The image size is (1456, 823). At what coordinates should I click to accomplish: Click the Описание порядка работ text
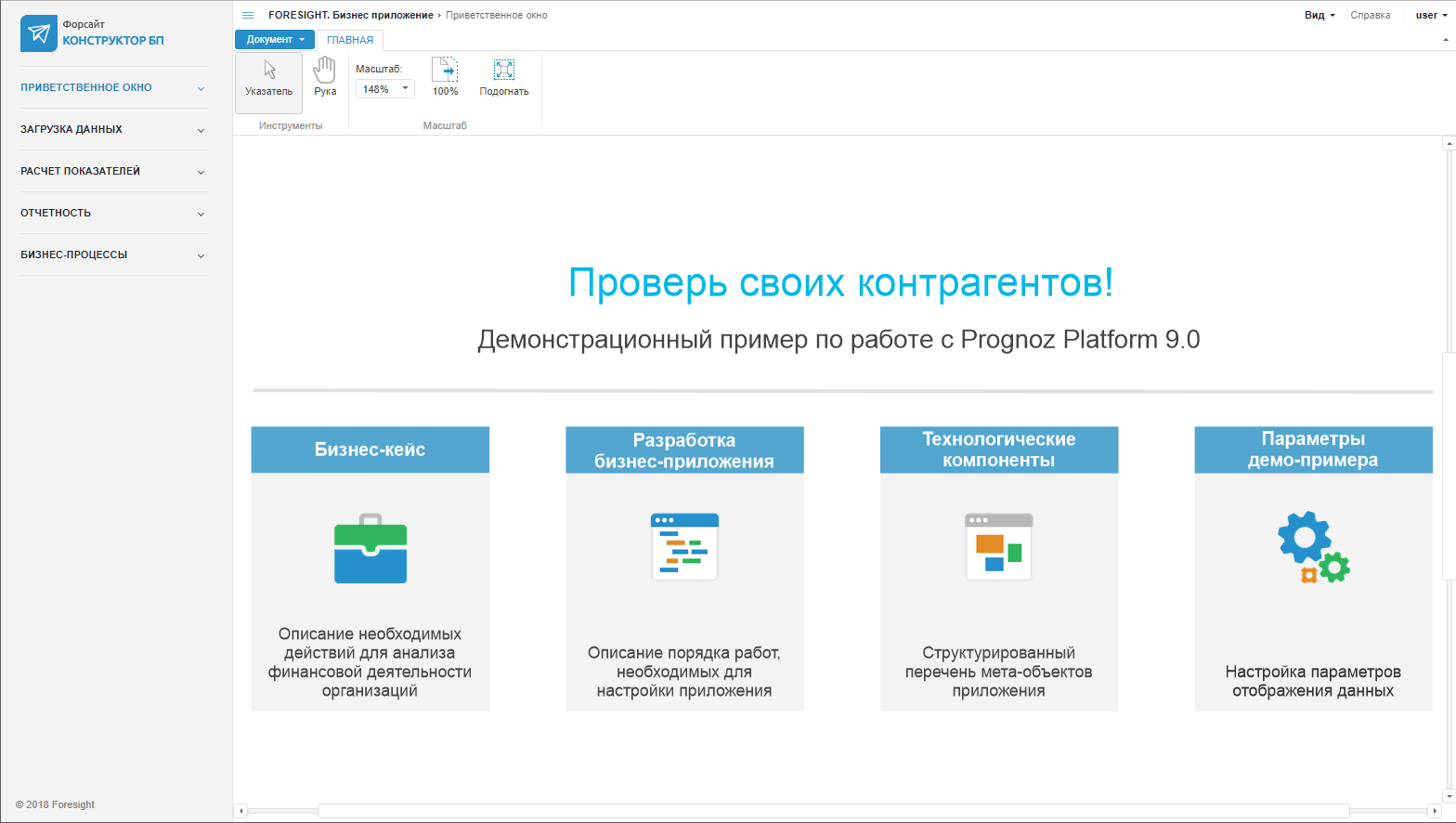click(x=684, y=672)
